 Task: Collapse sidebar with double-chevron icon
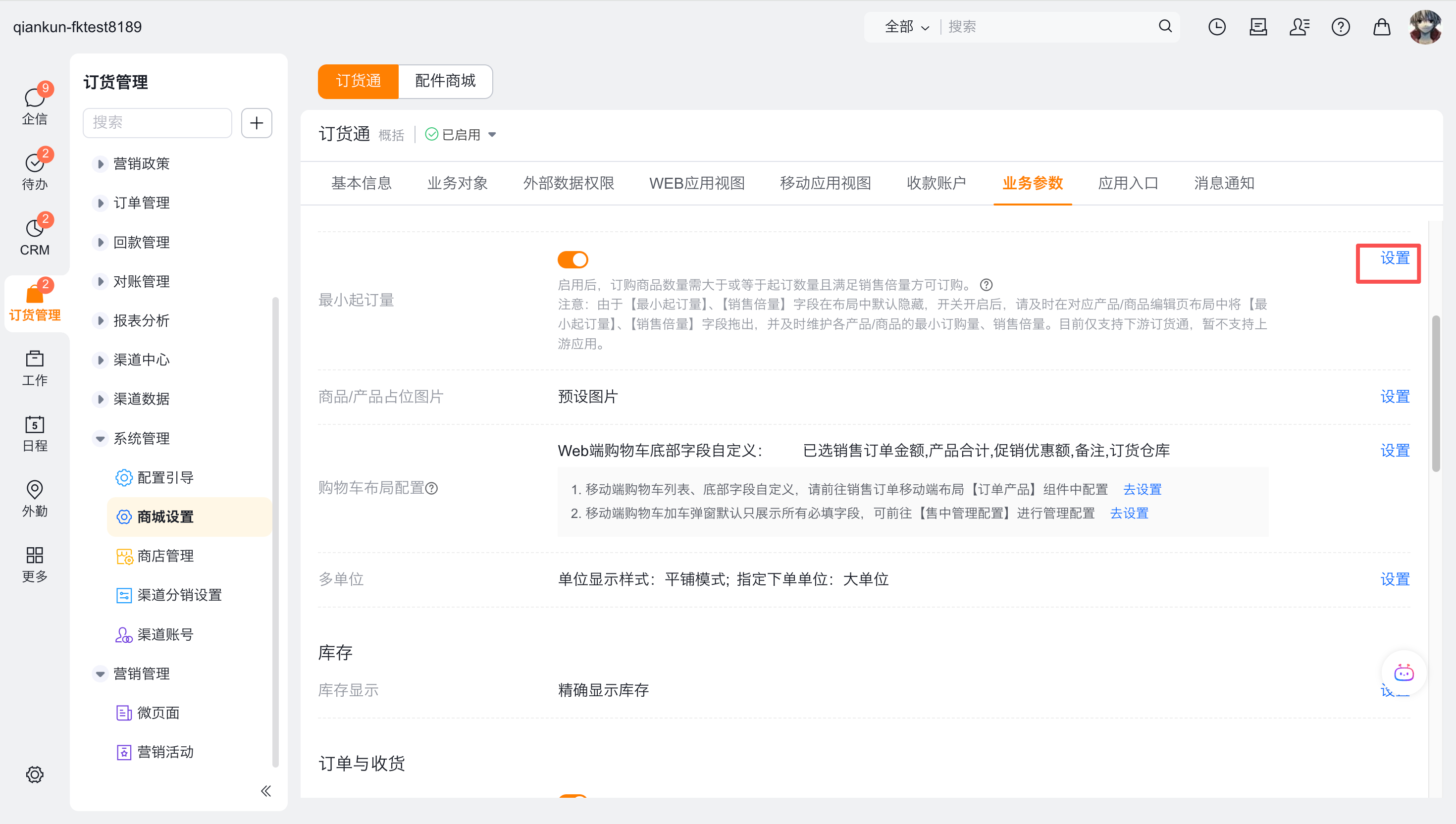point(266,791)
